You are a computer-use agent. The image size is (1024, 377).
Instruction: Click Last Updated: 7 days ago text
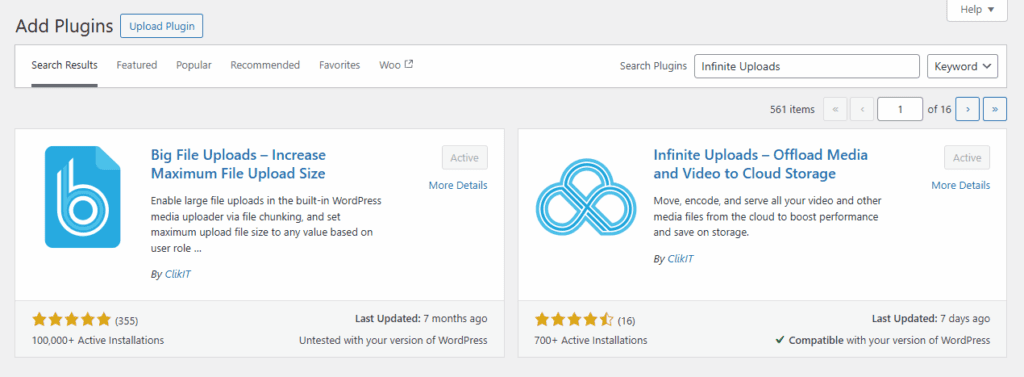[931, 319]
